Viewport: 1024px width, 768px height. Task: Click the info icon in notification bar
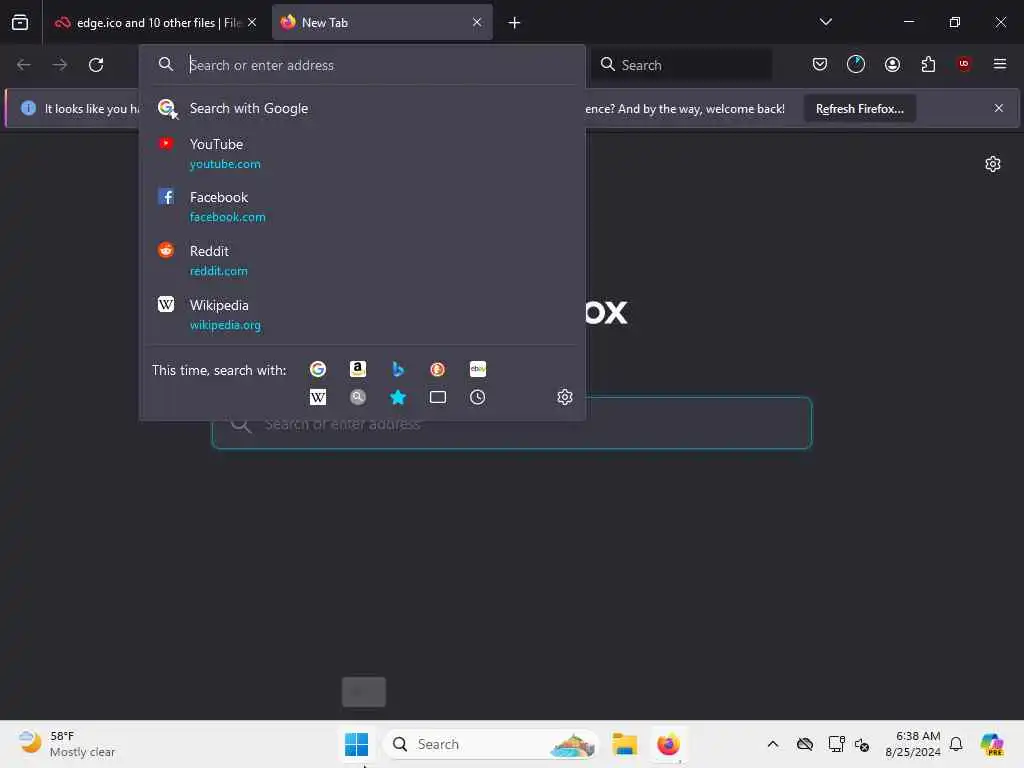(x=28, y=108)
